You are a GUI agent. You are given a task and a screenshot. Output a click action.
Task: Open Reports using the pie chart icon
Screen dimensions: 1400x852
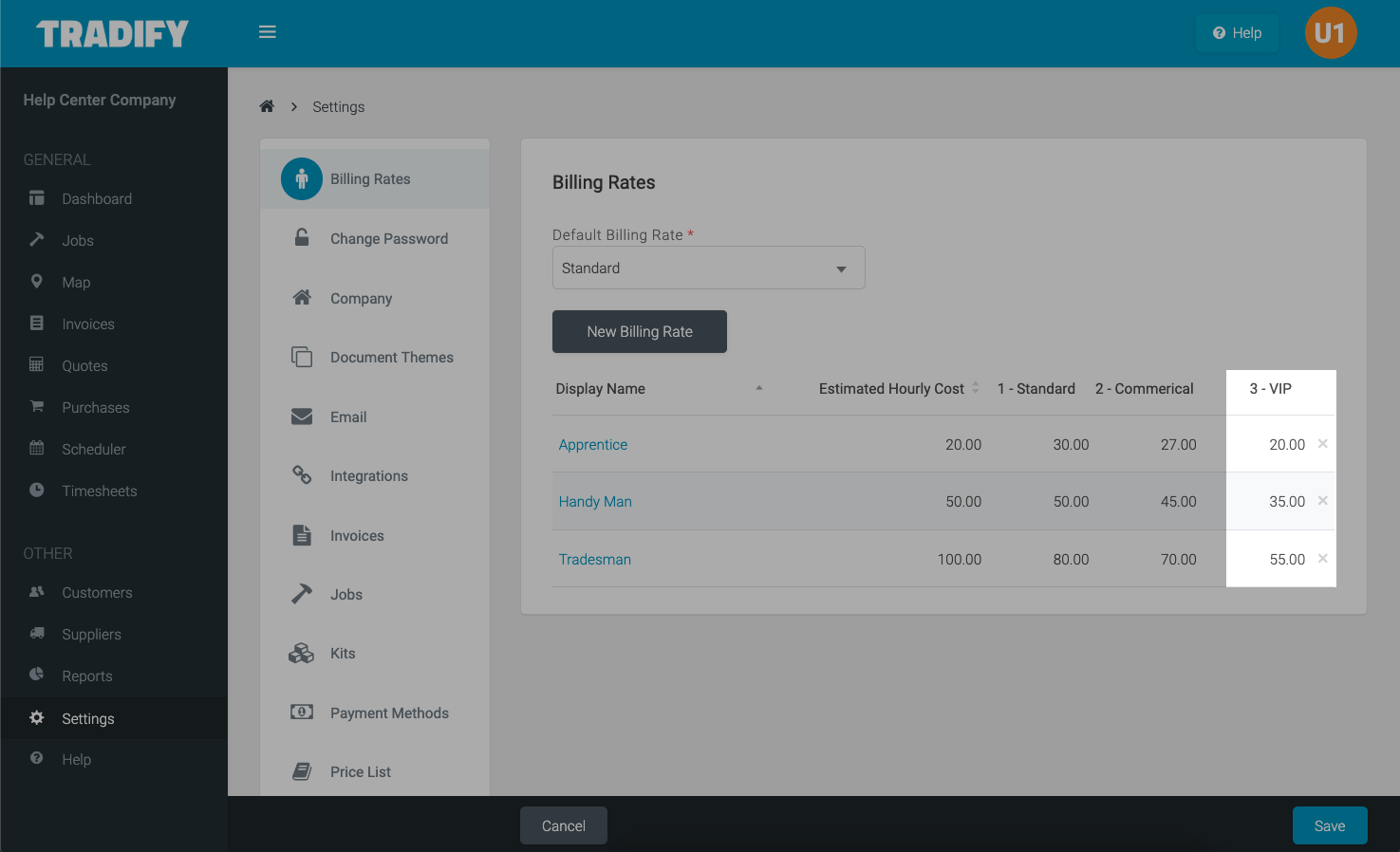coord(36,676)
